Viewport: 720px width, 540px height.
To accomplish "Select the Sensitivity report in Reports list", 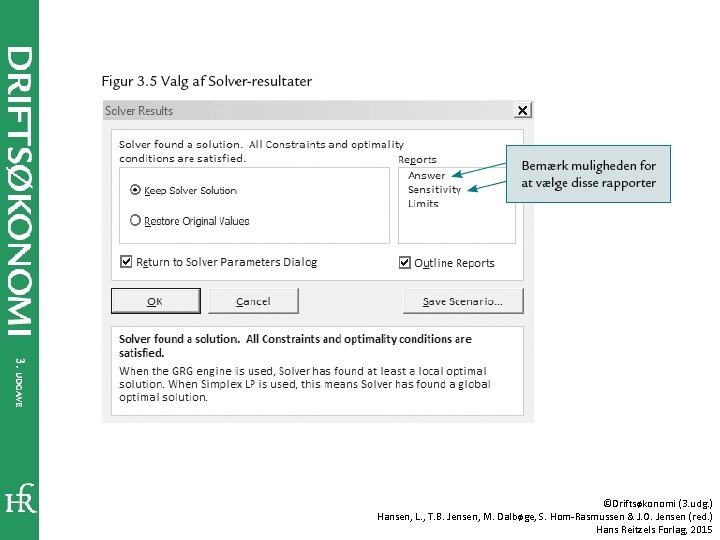I will coord(434,189).
